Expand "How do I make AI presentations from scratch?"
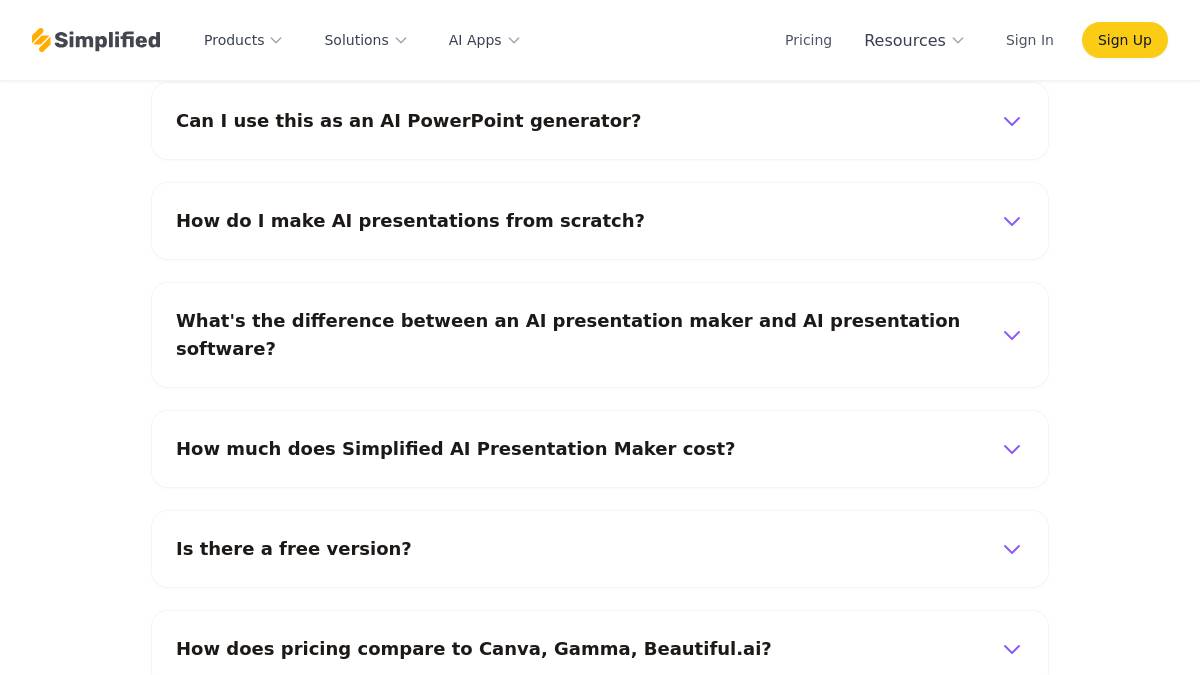The width and height of the screenshot is (1200, 675). point(410,221)
